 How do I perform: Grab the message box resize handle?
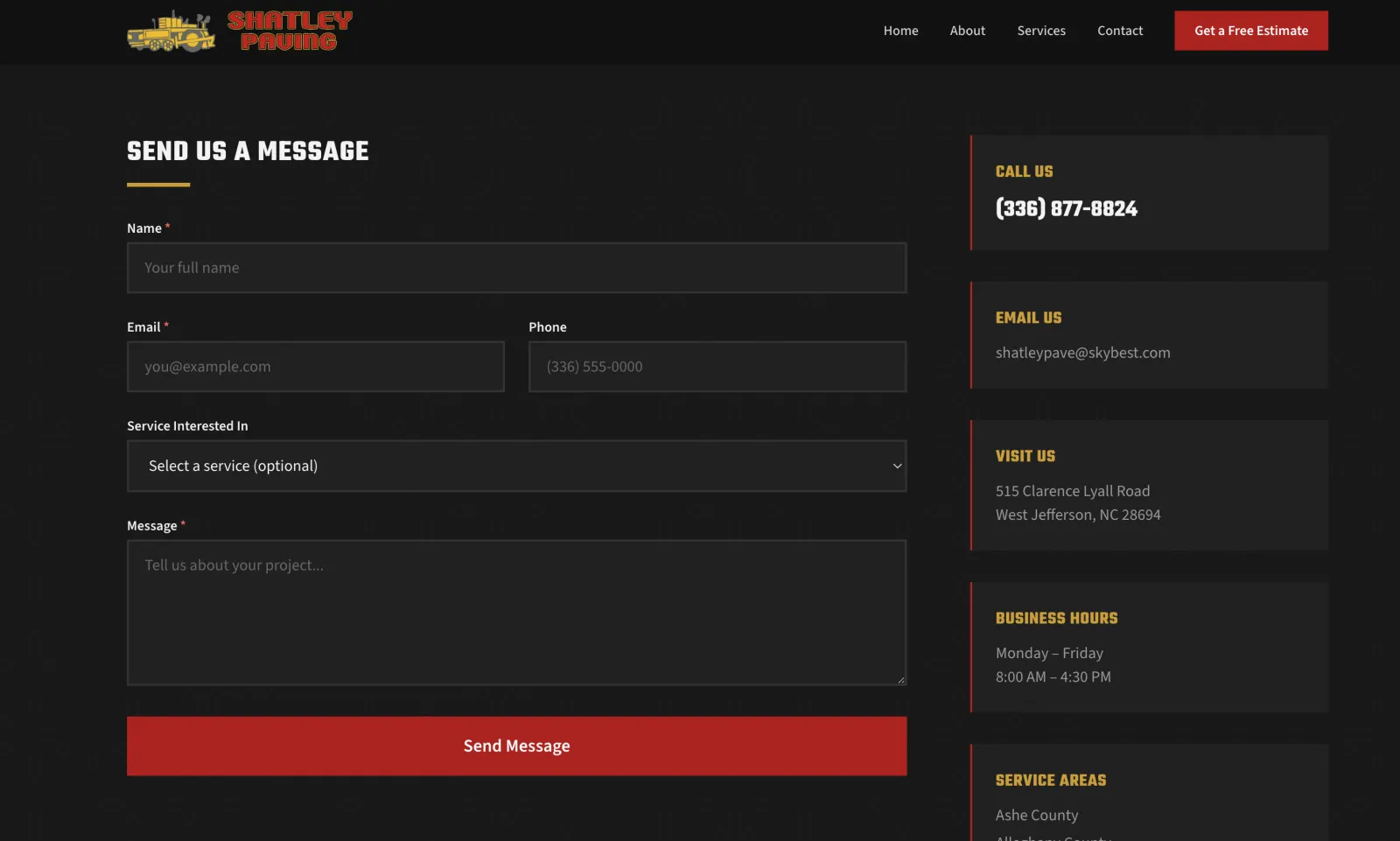pyautogui.click(x=901, y=680)
